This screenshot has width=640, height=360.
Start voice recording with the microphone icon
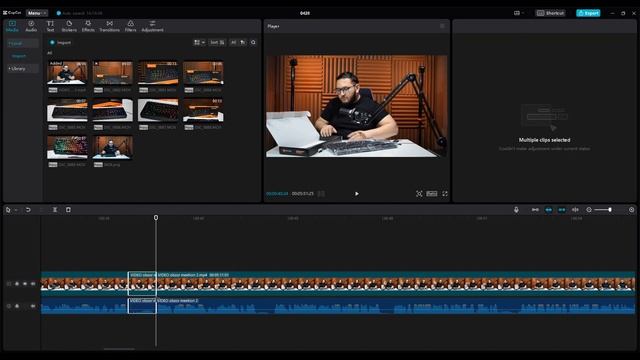click(516, 210)
